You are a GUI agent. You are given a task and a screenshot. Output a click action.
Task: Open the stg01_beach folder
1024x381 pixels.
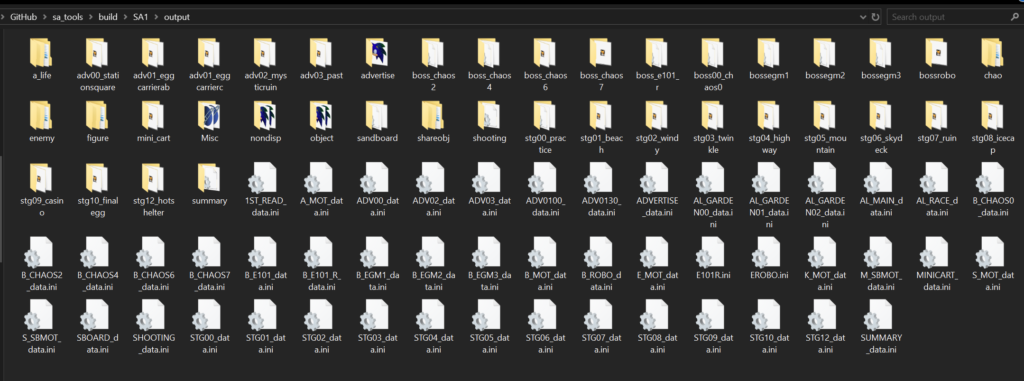click(601, 127)
